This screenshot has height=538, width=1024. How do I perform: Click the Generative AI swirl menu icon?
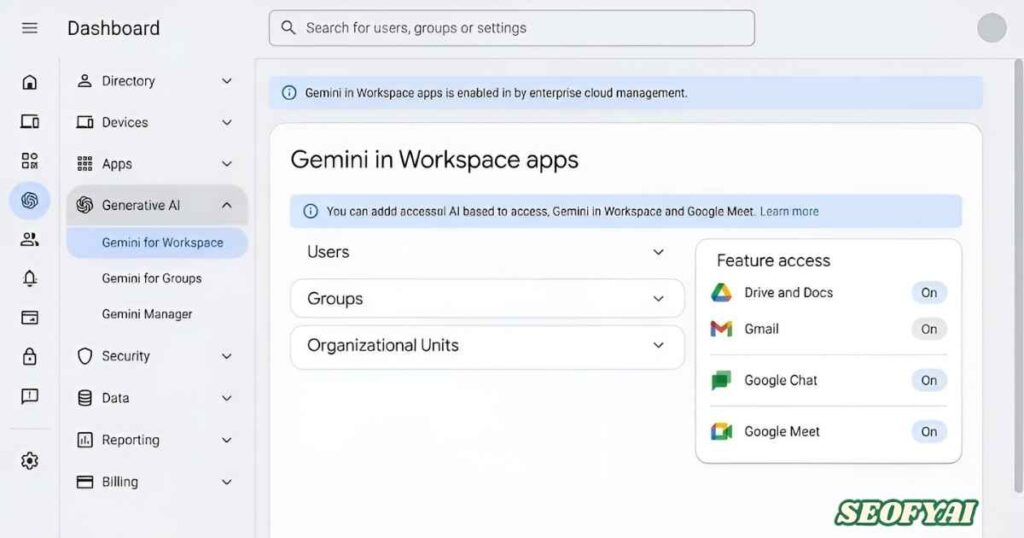pyautogui.click(x=84, y=205)
